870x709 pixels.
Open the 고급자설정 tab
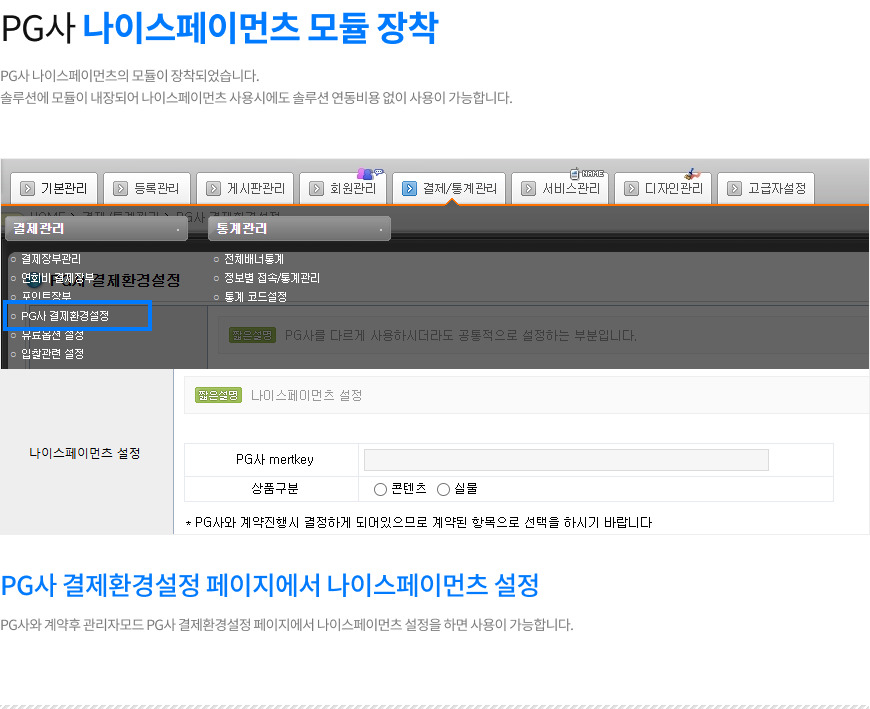pos(766,189)
